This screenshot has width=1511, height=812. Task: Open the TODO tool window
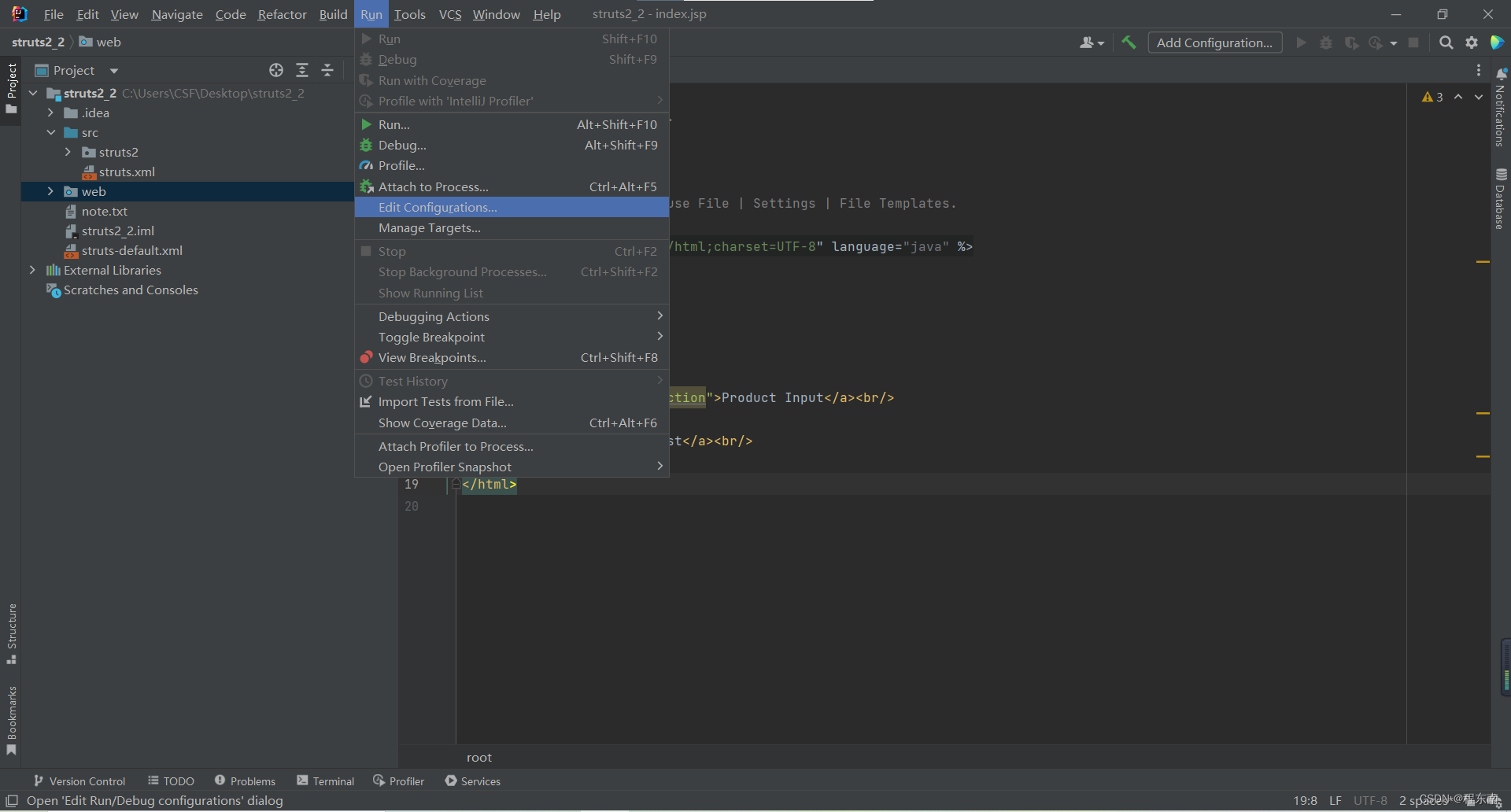pos(171,781)
